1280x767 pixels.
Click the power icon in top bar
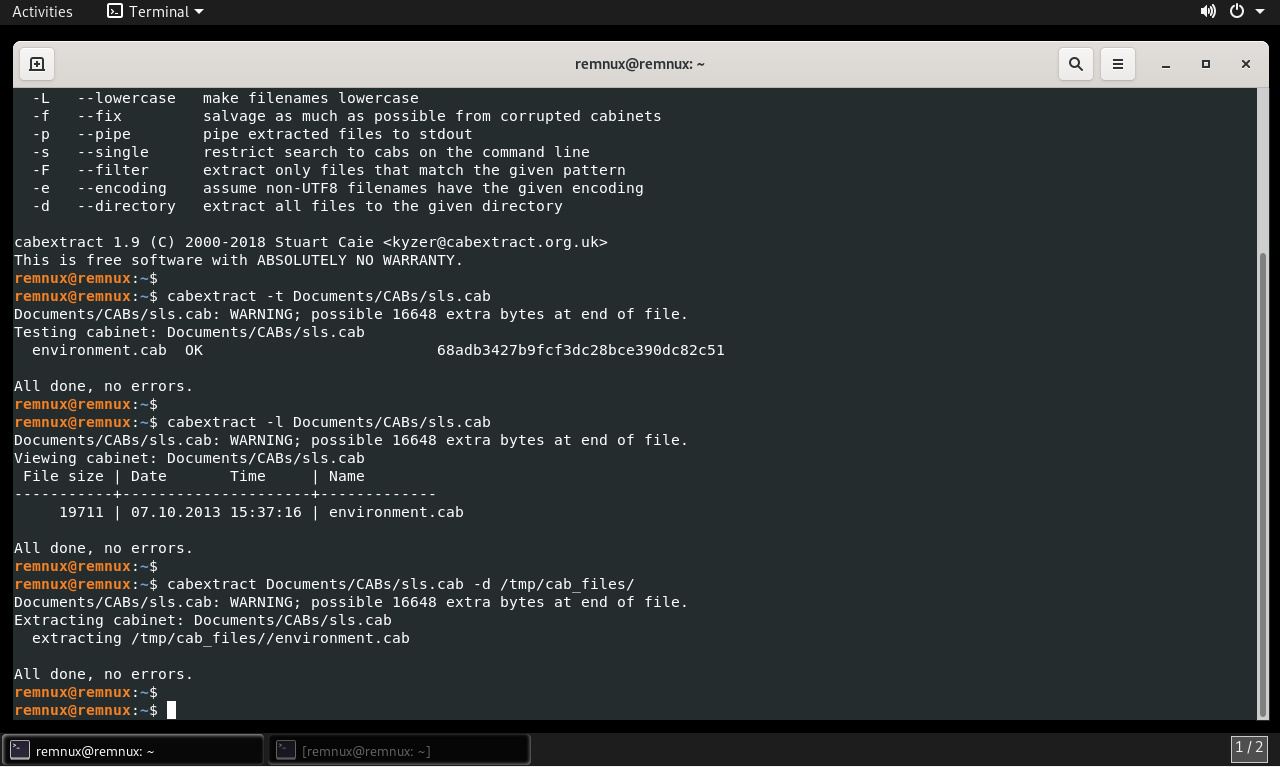pyautogui.click(x=1237, y=12)
